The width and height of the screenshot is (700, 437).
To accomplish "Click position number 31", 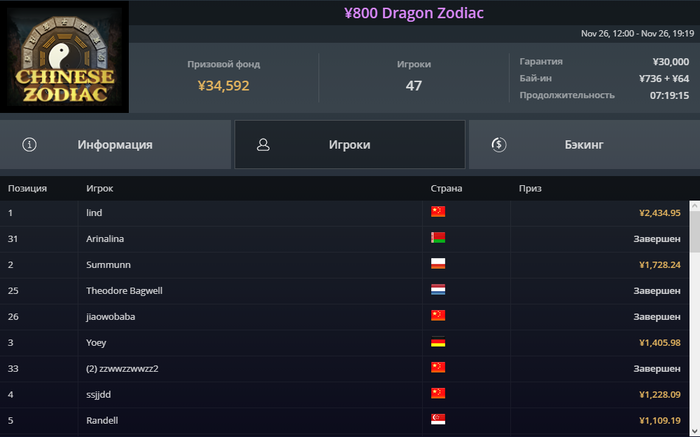I will point(12,239).
